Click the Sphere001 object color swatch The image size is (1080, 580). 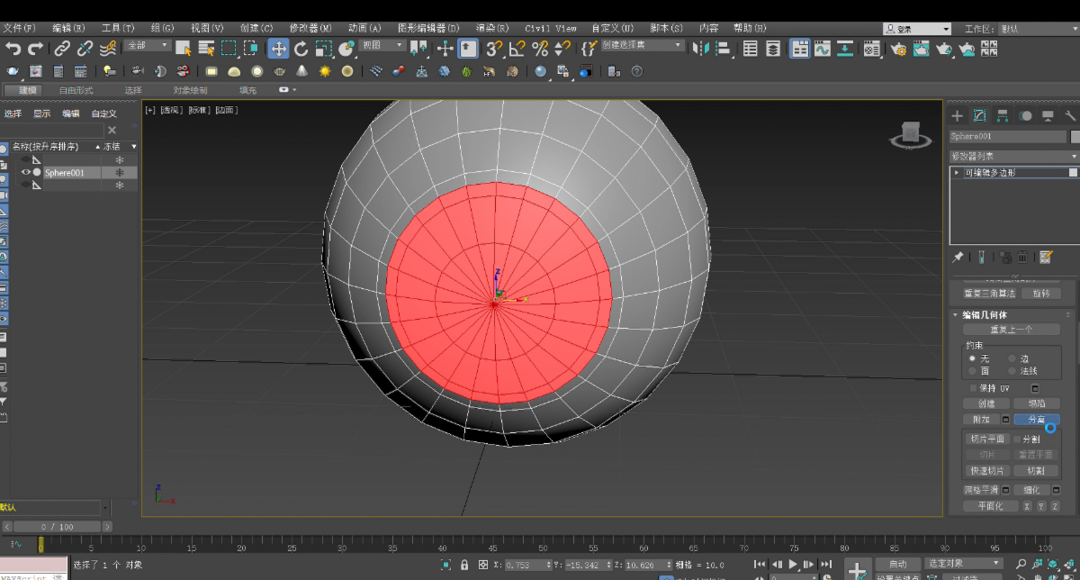click(x=1075, y=136)
